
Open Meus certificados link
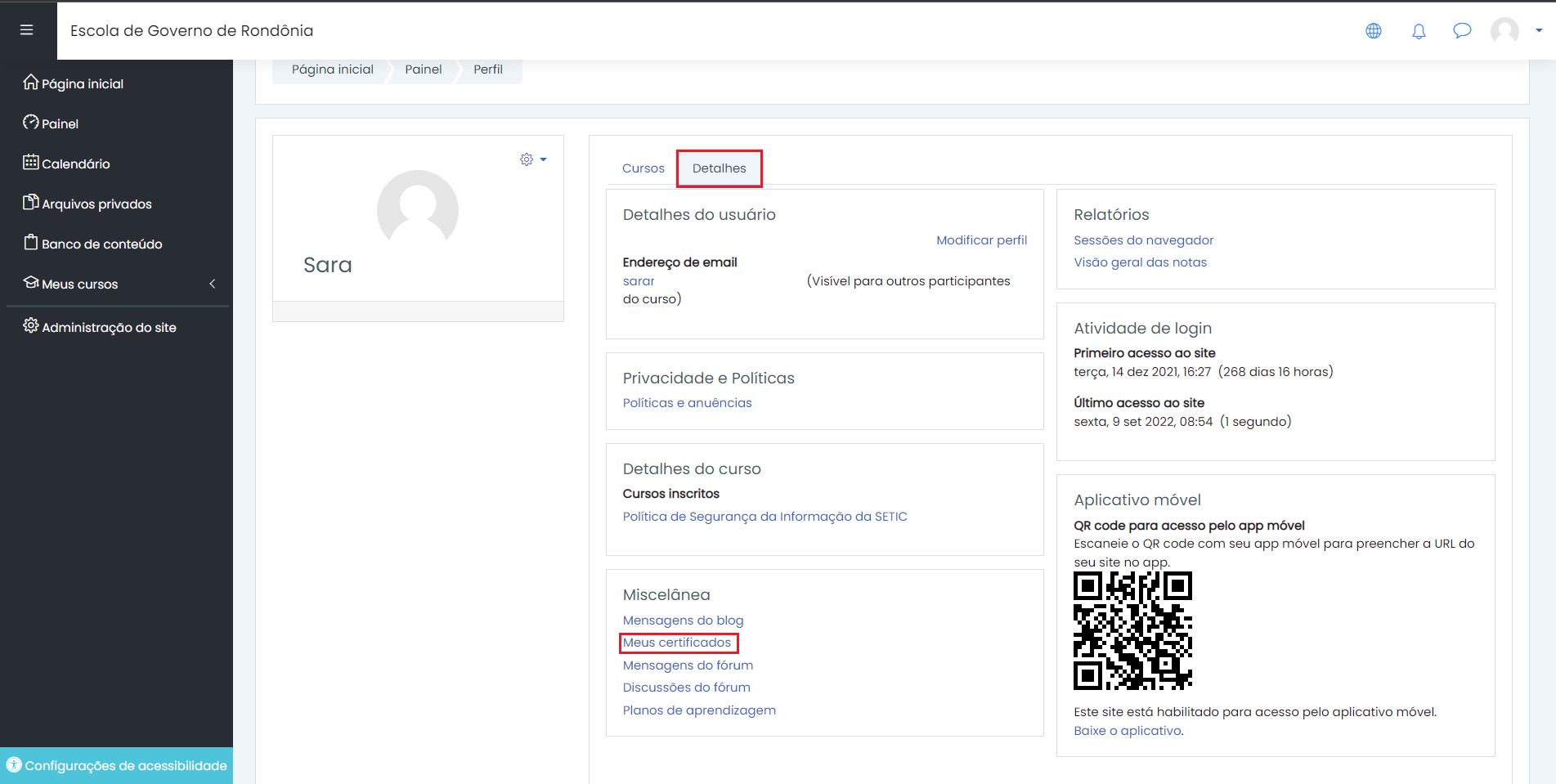point(677,643)
